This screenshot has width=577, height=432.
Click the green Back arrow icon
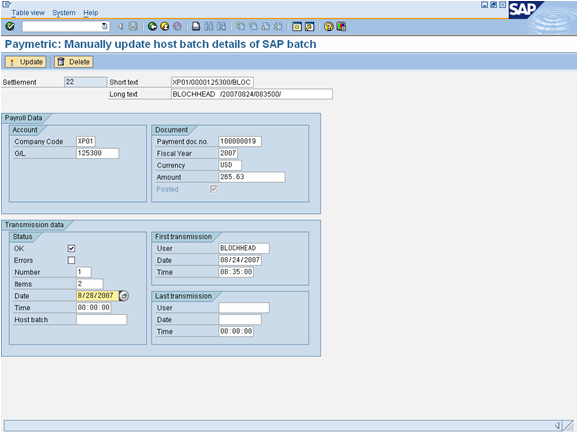[152, 26]
